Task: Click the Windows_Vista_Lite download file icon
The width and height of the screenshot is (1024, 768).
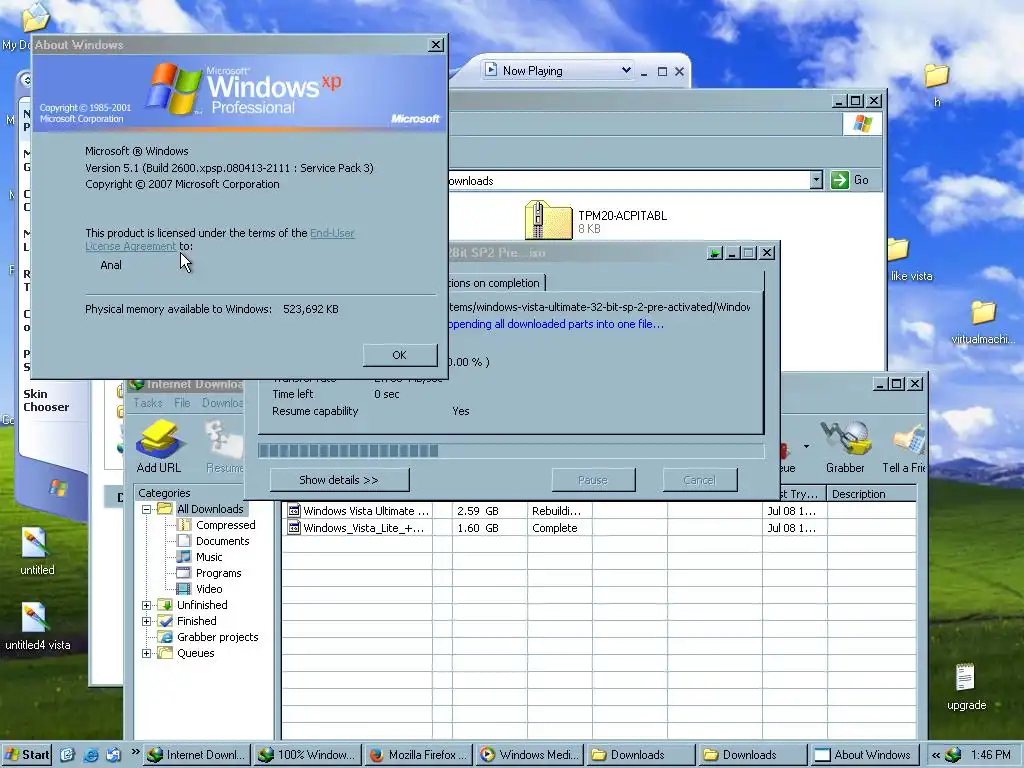Action: [x=294, y=528]
